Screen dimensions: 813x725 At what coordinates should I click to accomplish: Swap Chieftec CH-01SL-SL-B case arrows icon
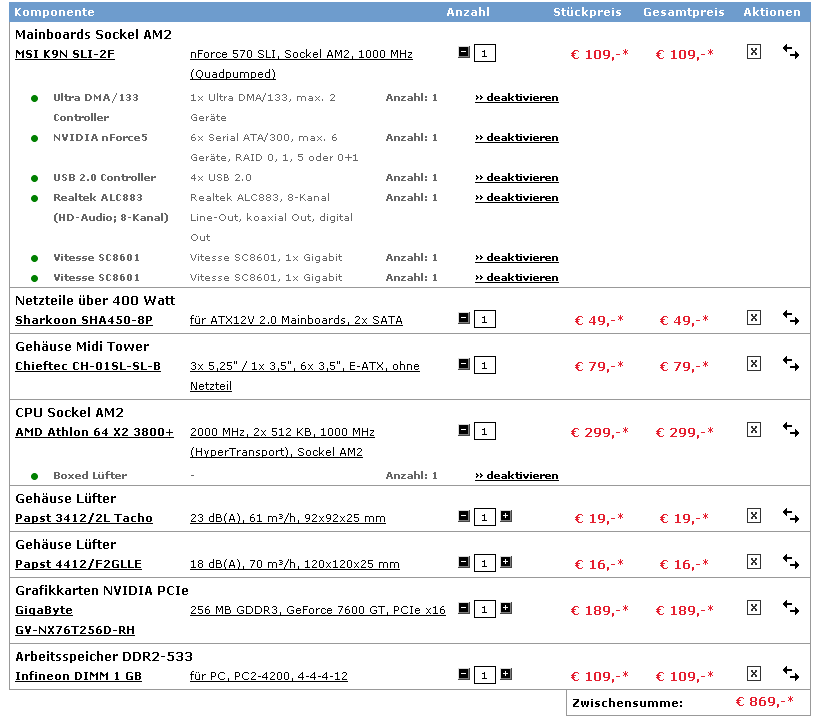coord(791,364)
